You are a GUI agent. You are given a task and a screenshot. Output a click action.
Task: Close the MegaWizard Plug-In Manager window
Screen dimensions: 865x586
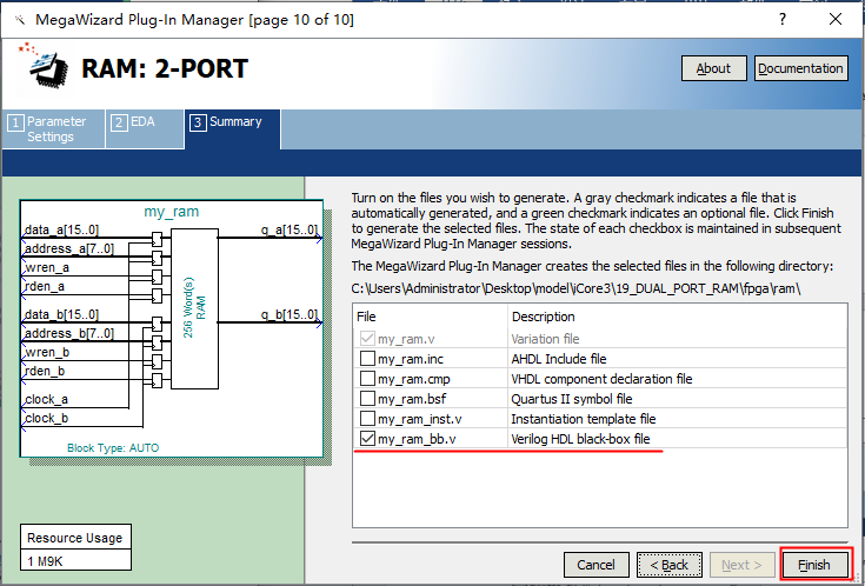tap(835, 19)
